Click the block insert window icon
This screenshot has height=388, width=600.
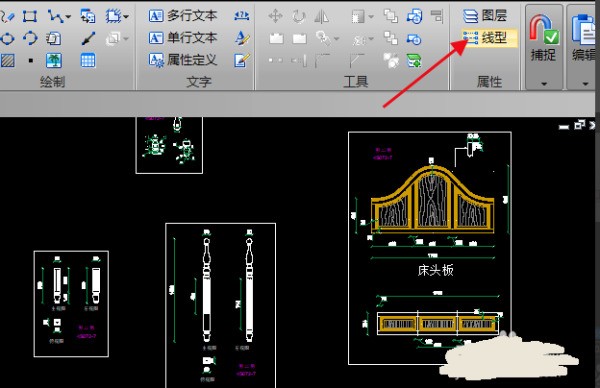click(x=88, y=16)
